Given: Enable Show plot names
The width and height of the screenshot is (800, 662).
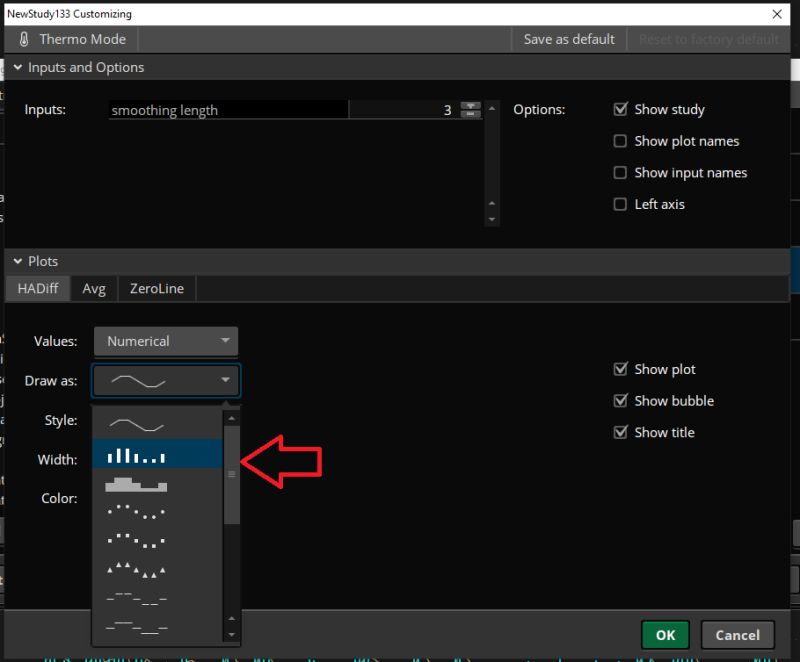Looking at the screenshot, I should pyautogui.click(x=622, y=141).
